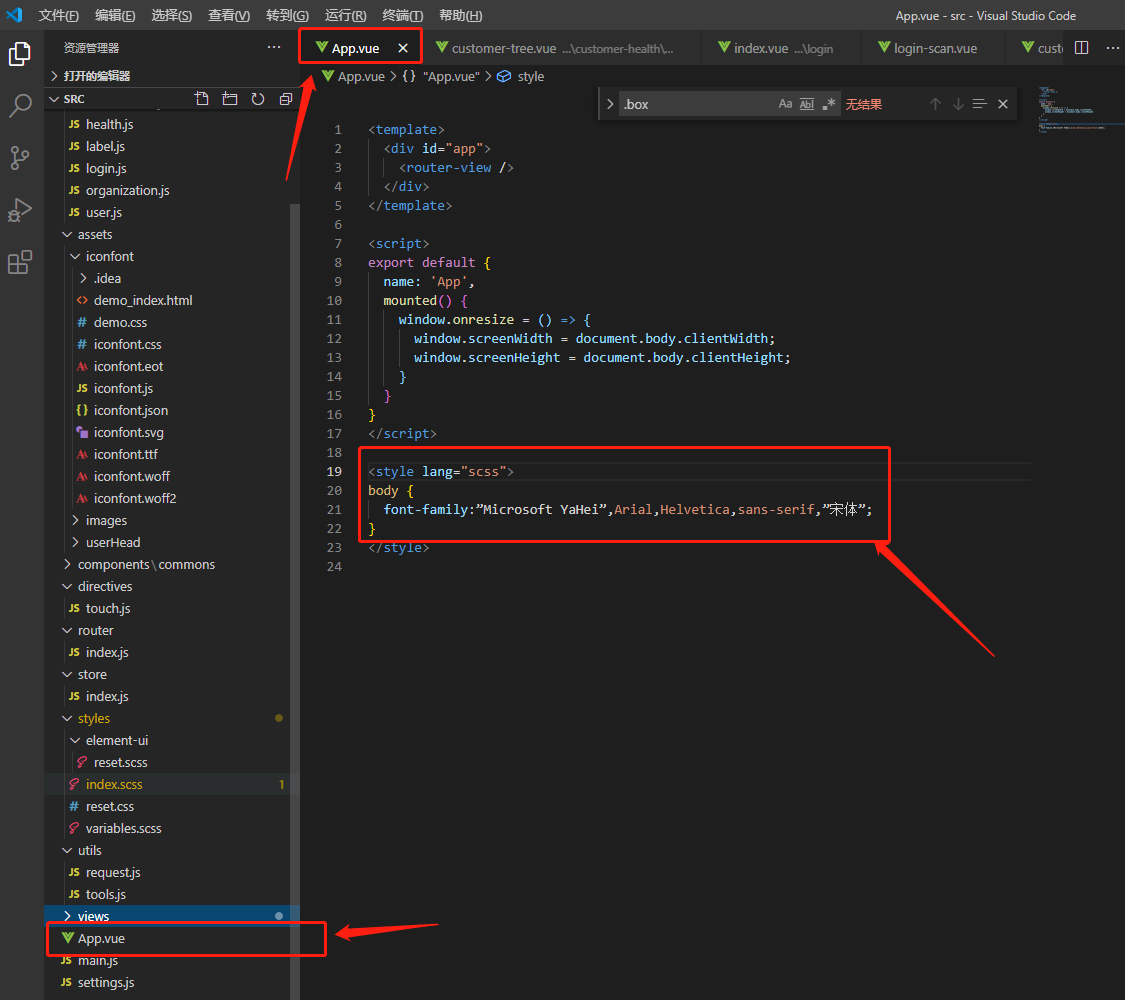This screenshot has width=1125, height=1000.
Task: Switch to the index.vue login tab
Action: tap(780, 48)
